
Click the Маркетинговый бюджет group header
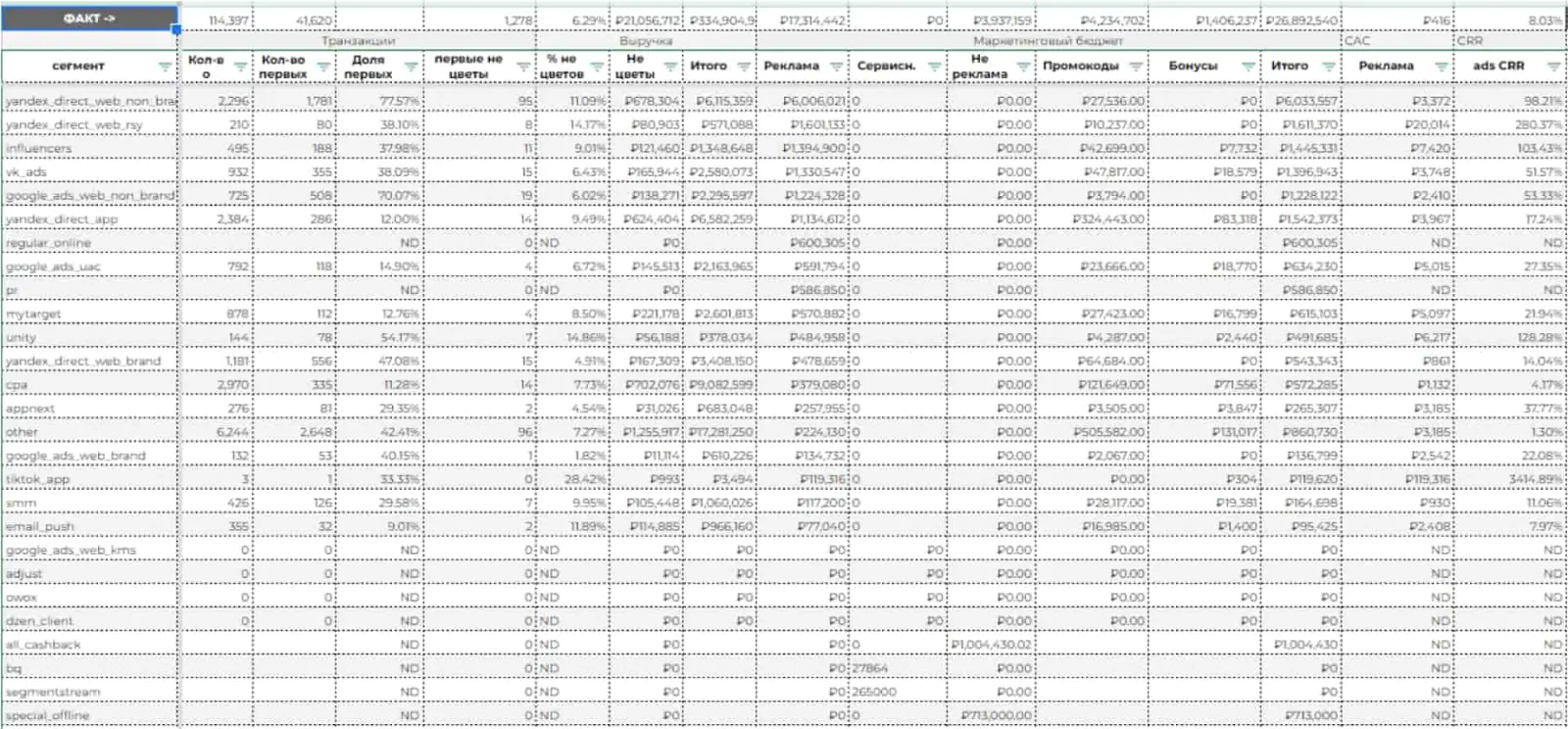coord(1048,41)
